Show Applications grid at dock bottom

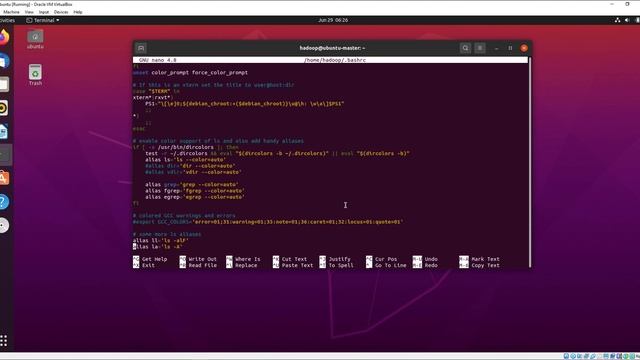[x=4, y=340]
